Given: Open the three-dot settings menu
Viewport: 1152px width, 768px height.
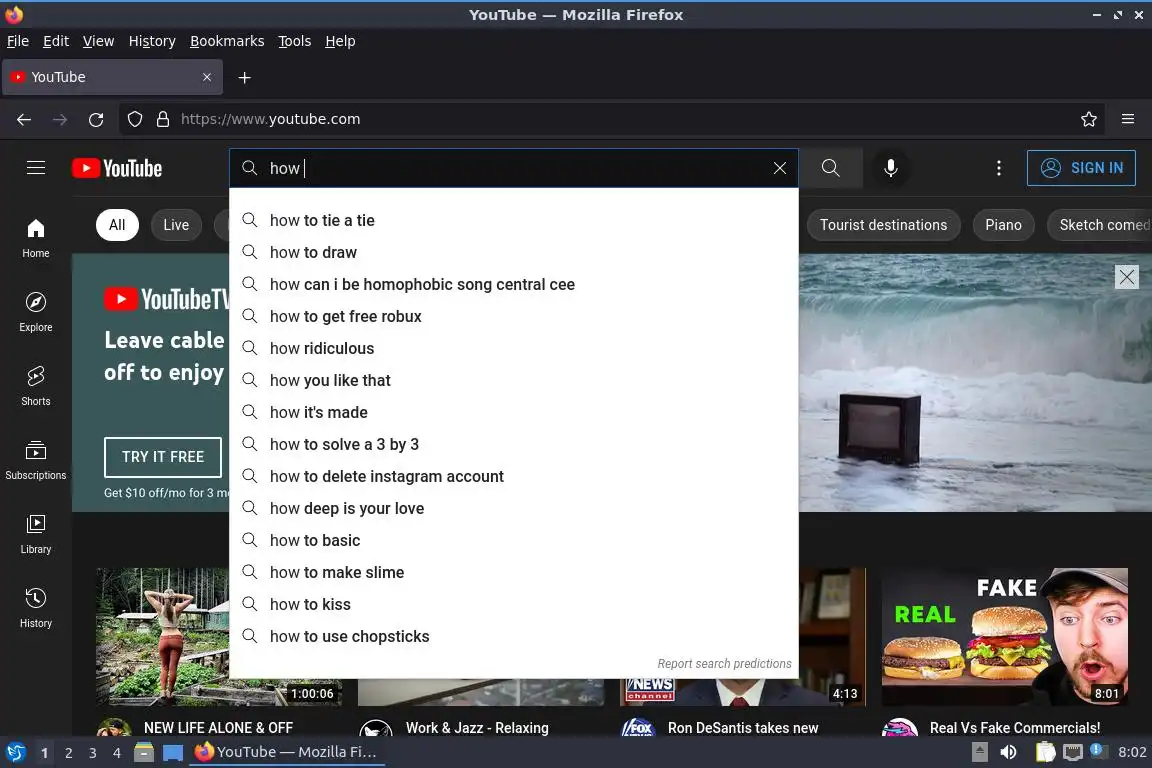Looking at the screenshot, I should 998,168.
